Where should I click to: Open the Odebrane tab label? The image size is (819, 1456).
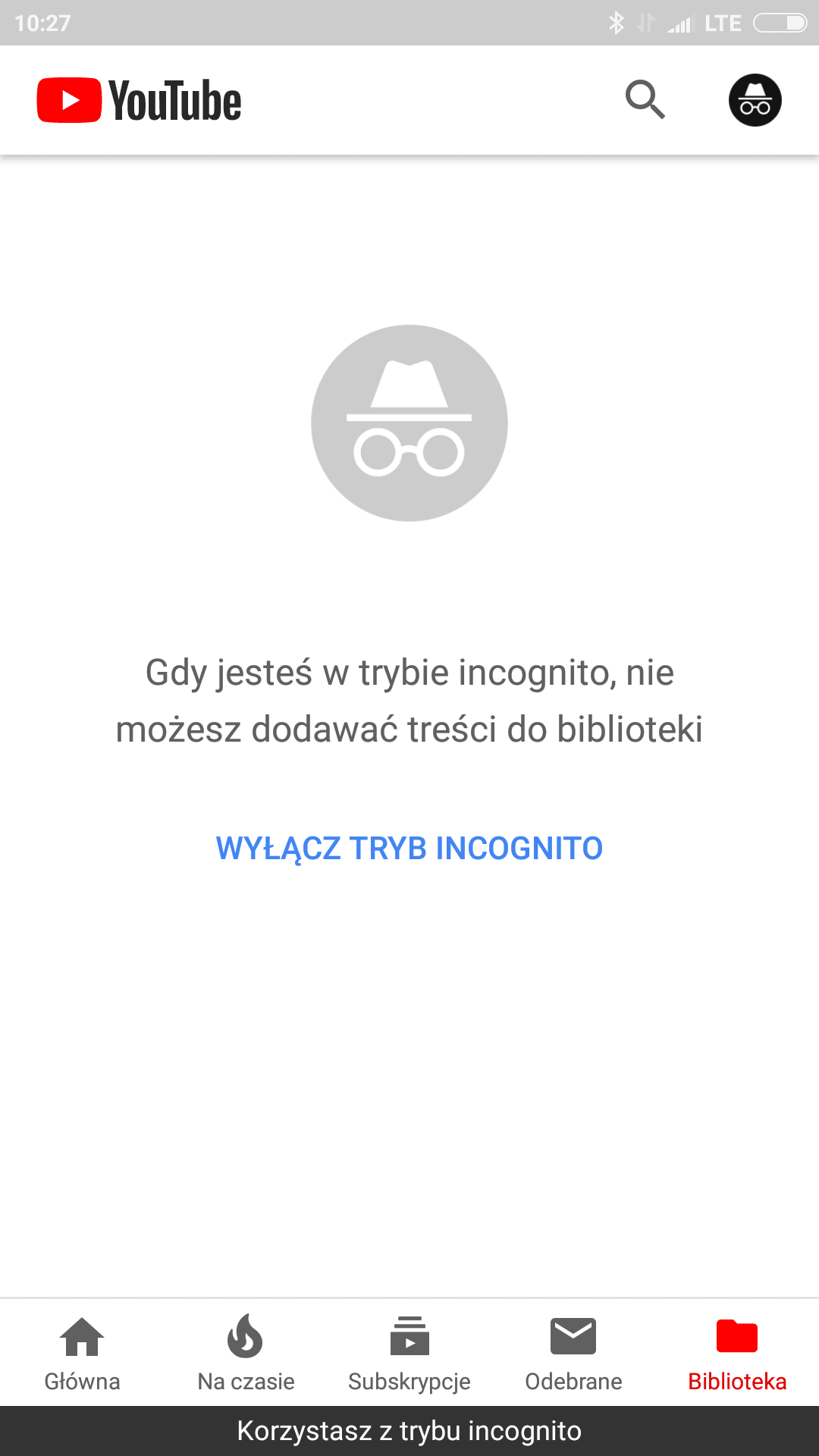click(573, 1382)
